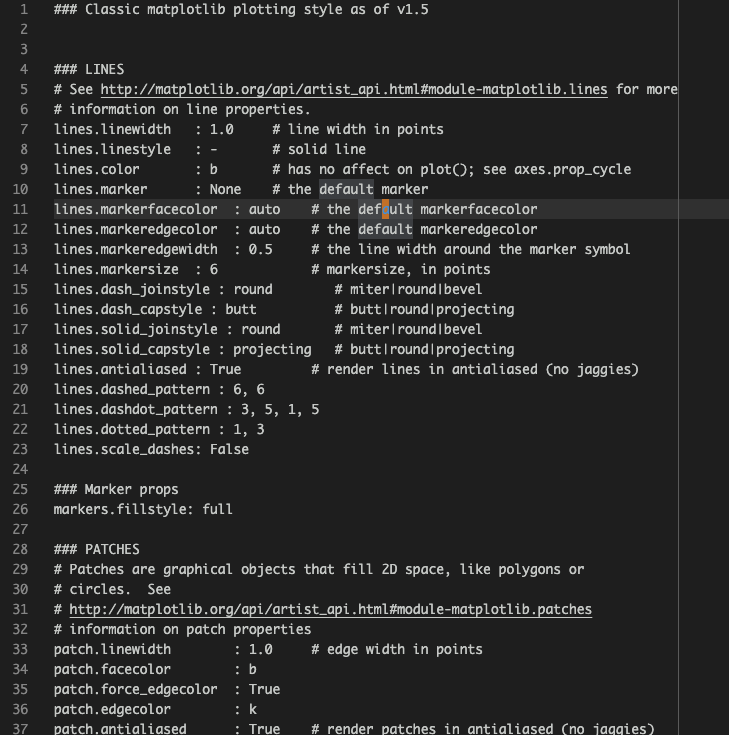Click the lines.linewidth value 1.0
This screenshot has height=735, width=729.
pos(221,130)
